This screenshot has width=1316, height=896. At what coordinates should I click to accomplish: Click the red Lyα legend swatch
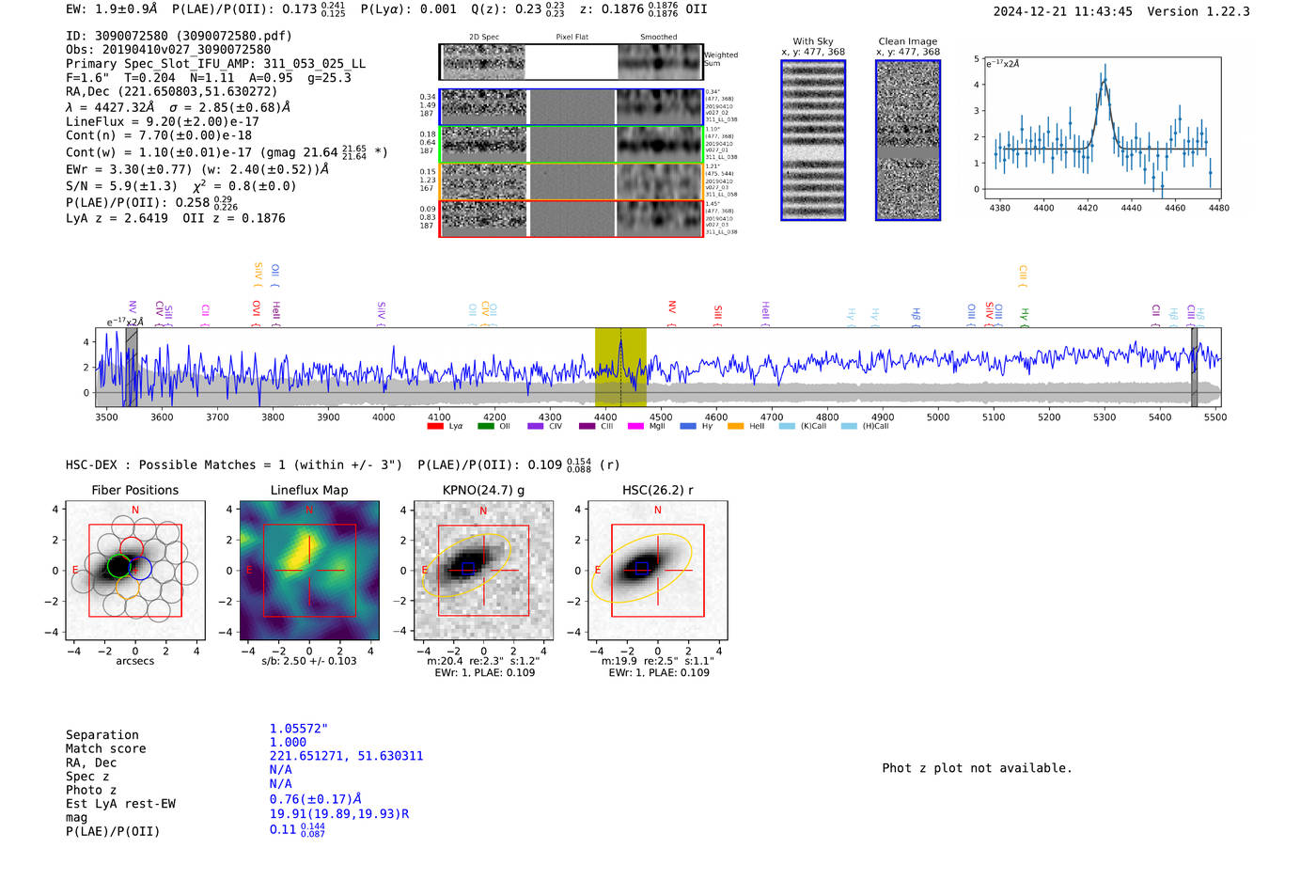tap(435, 426)
